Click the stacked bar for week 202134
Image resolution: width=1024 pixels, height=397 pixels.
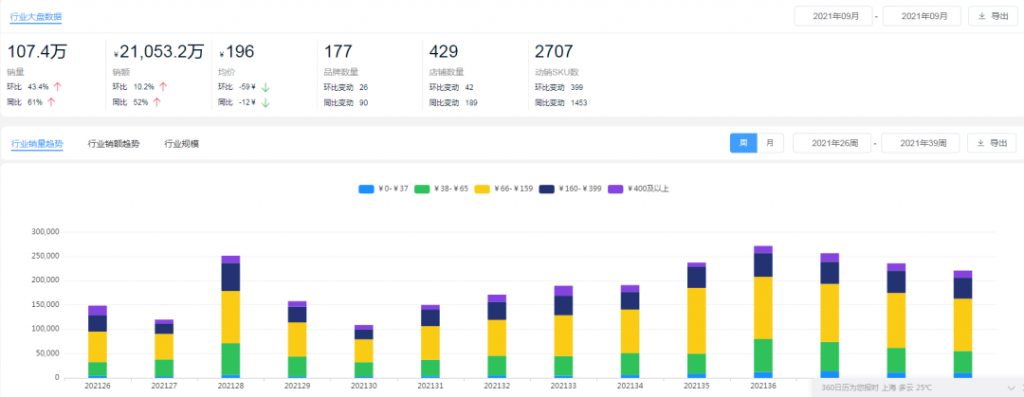click(630, 332)
